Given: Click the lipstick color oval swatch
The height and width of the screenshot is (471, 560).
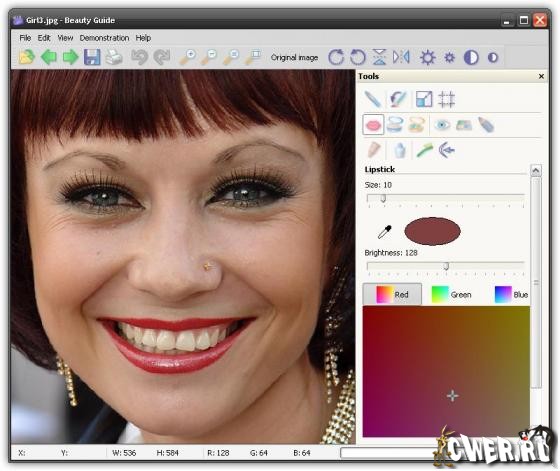Looking at the screenshot, I should [432, 231].
